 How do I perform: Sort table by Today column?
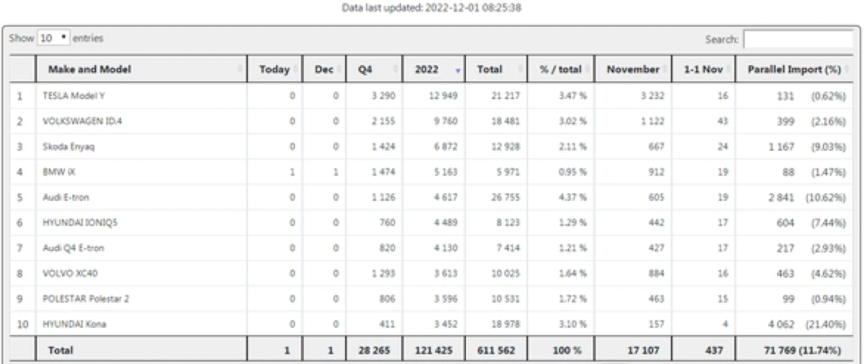[274, 70]
